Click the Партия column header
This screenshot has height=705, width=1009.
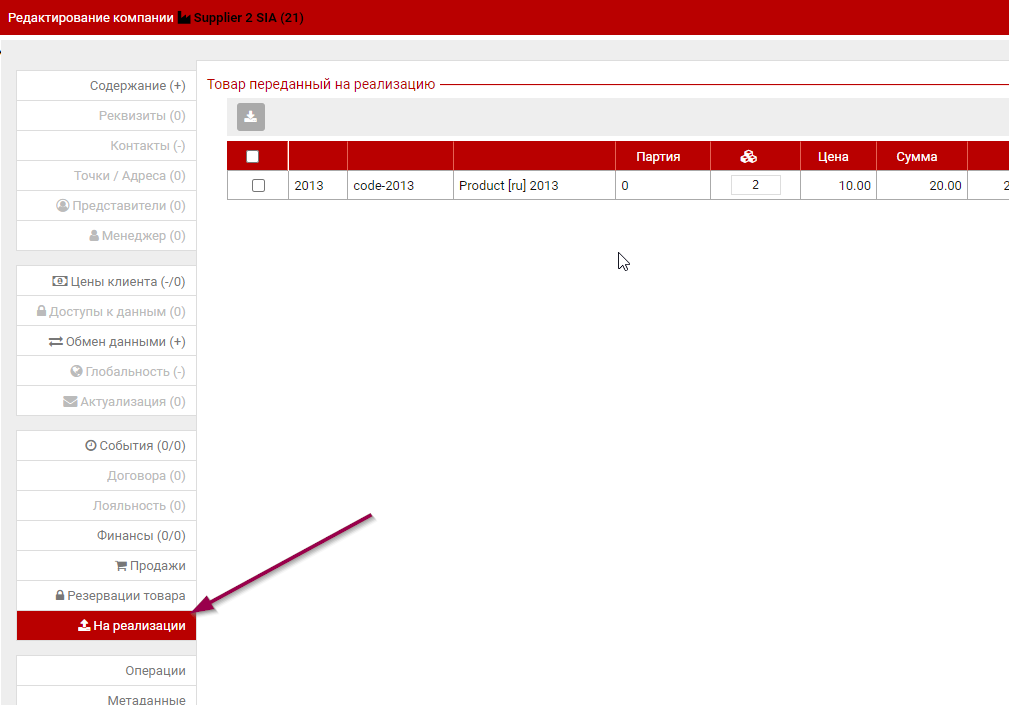click(x=658, y=156)
